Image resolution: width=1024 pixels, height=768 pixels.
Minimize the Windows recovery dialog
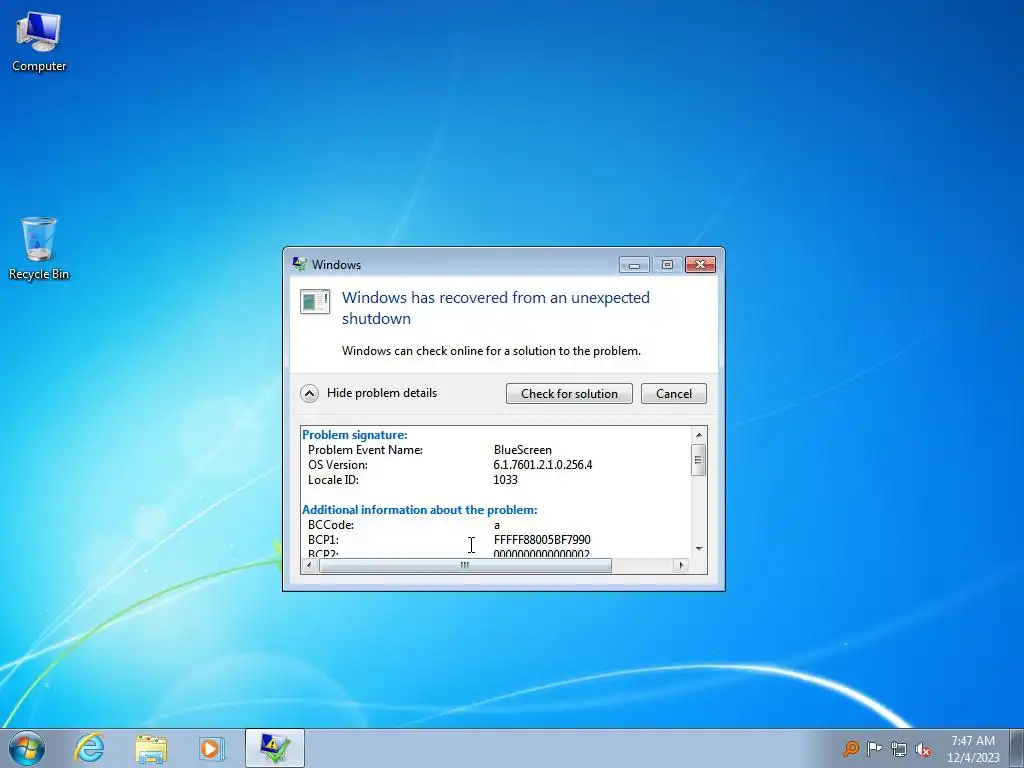tap(634, 264)
